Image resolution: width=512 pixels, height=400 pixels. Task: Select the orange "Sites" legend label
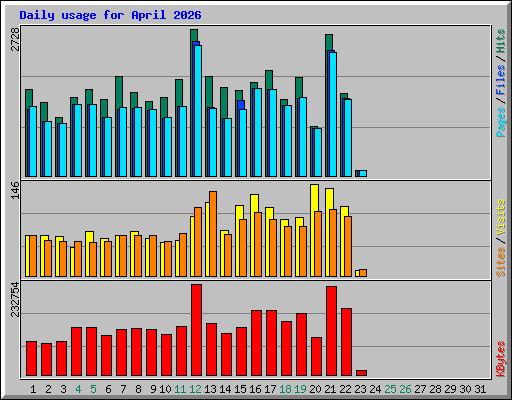click(x=501, y=262)
